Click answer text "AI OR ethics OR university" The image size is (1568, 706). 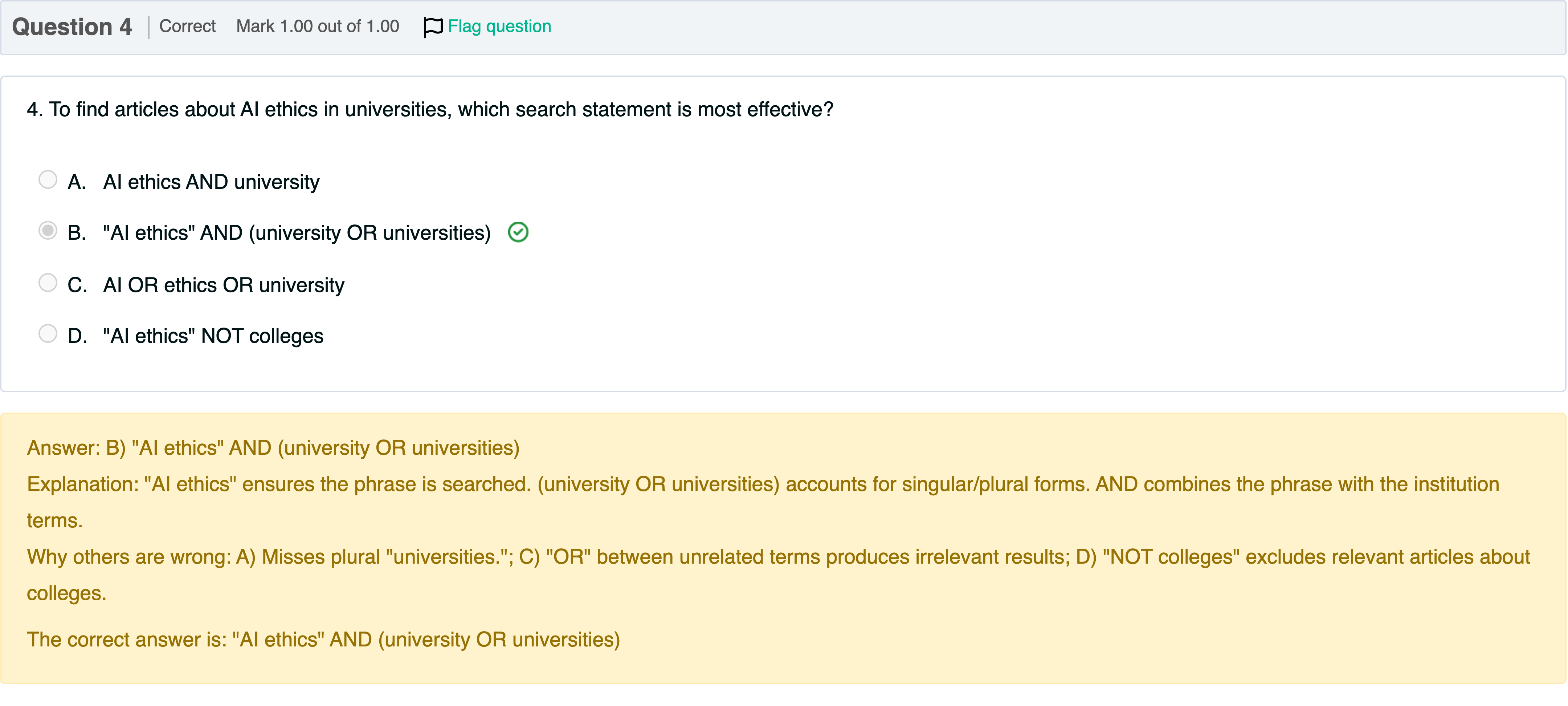pos(223,284)
